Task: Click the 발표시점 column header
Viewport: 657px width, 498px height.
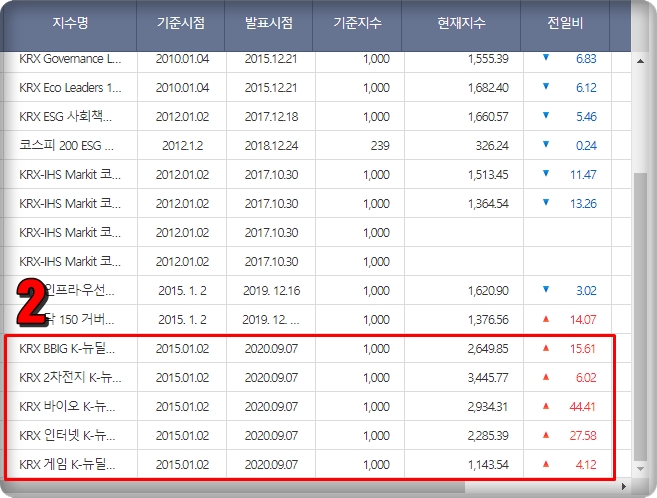Action: pos(269,23)
